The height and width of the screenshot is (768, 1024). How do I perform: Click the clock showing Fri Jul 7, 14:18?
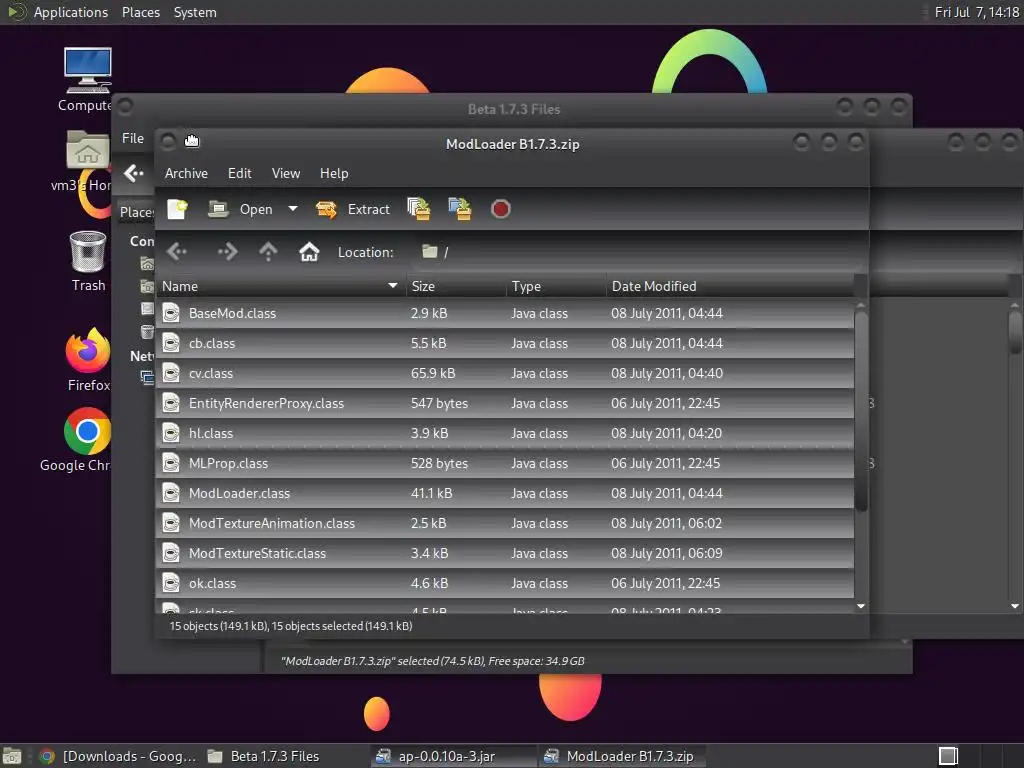click(x=976, y=12)
